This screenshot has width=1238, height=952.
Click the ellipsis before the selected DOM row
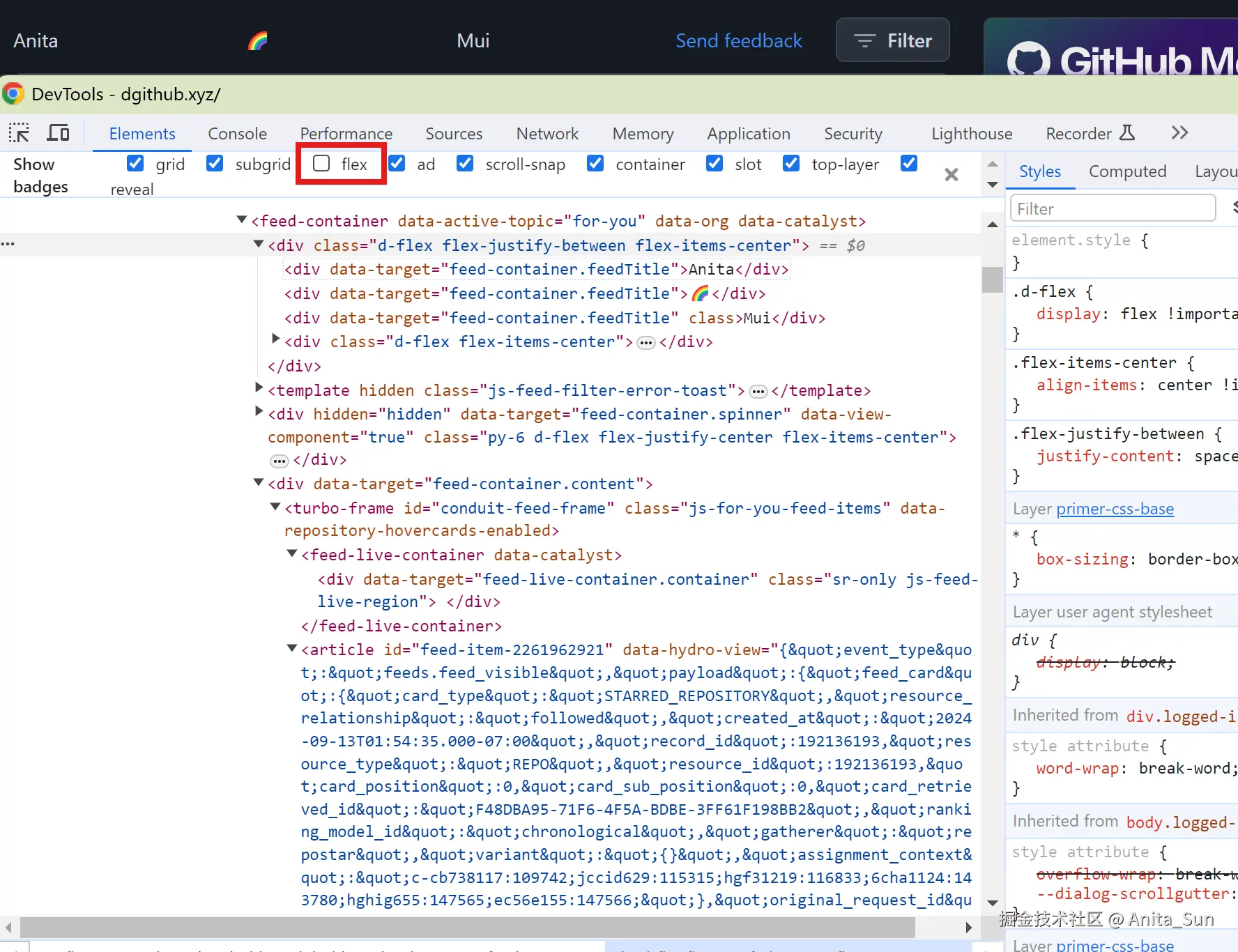[8, 244]
